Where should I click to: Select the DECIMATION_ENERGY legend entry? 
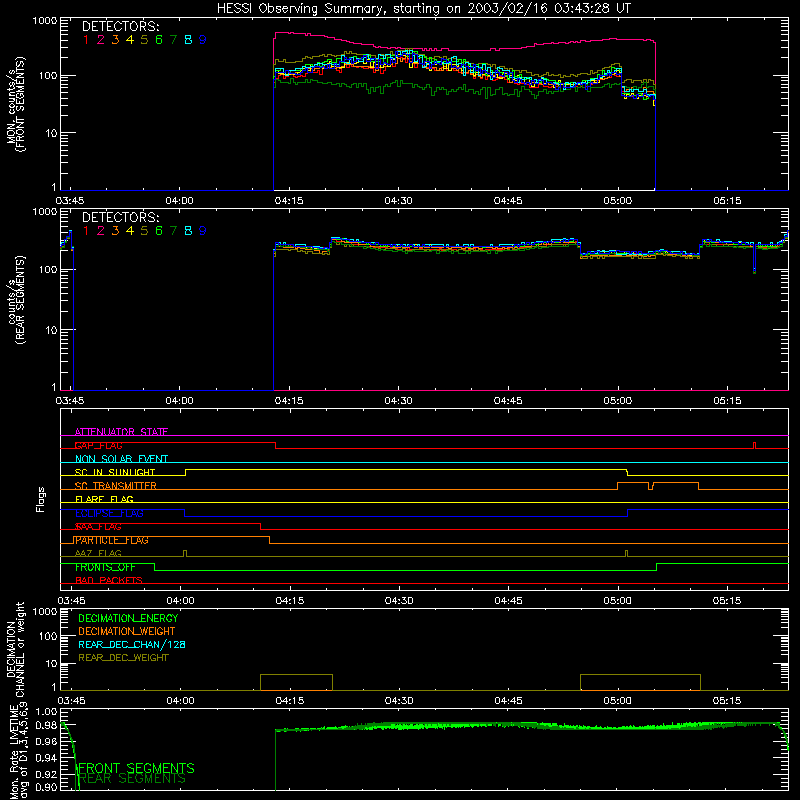tap(128, 618)
